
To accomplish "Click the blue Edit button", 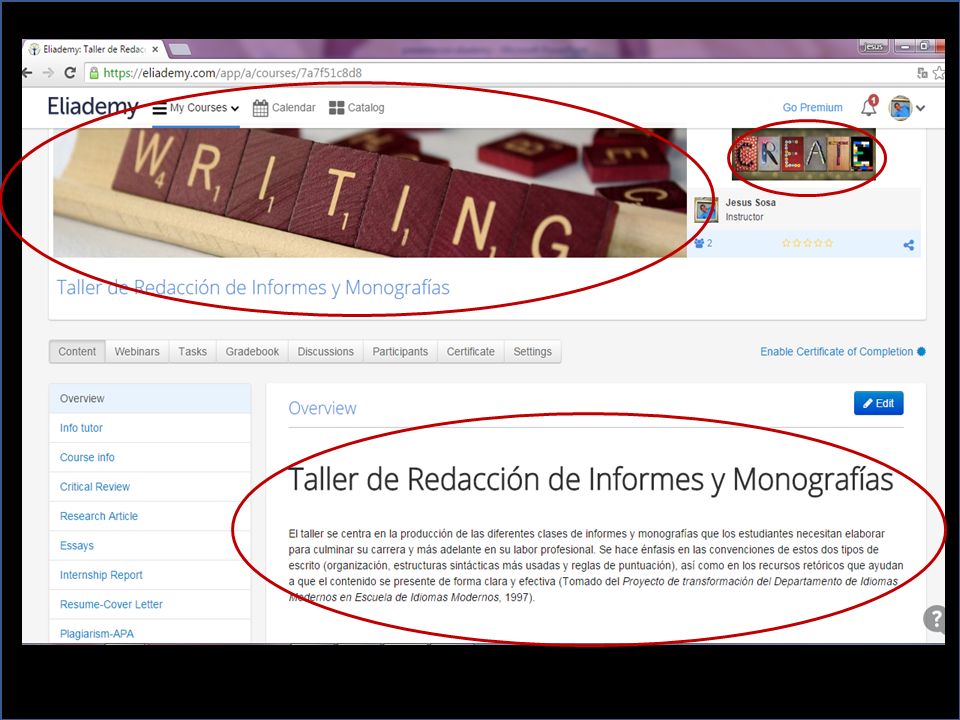I will point(879,403).
